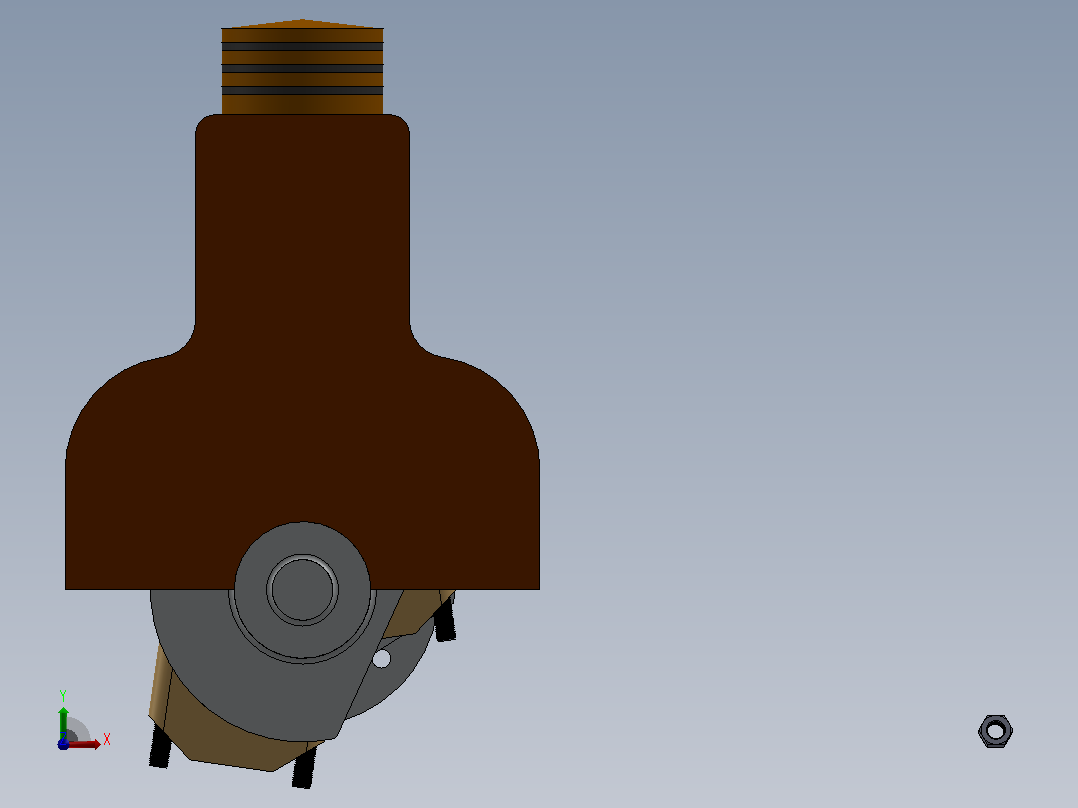
Task: Select the black bolt at bottom center
Action: click(x=304, y=767)
